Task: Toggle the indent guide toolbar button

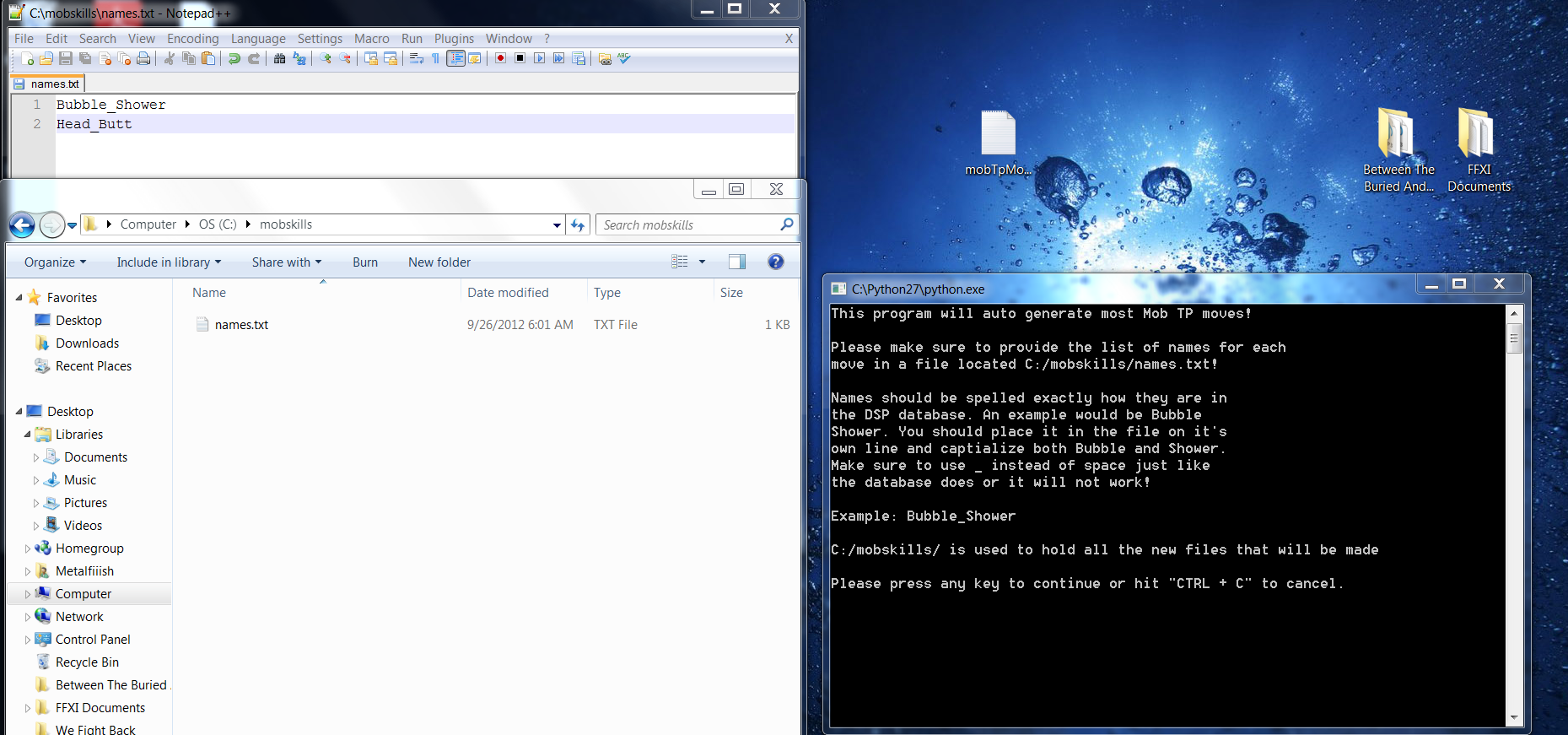Action: tap(455, 58)
